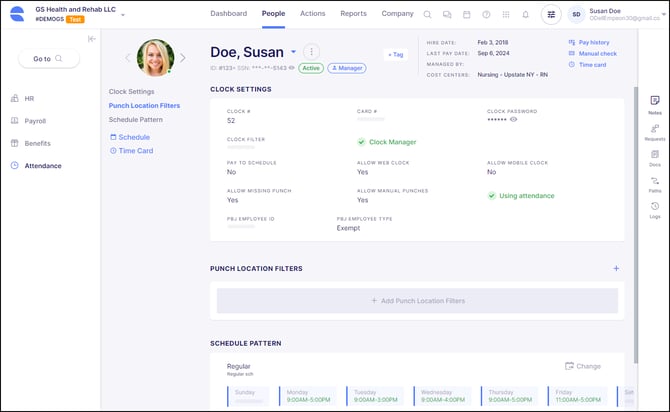Collapse the left sidebar arrow icon
Image resolution: width=670 pixels, height=412 pixels.
point(91,39)
